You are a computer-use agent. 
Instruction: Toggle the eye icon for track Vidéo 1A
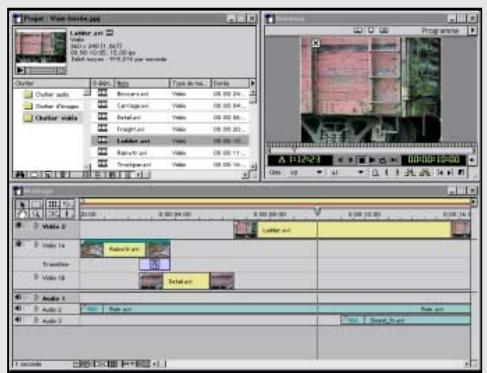coord(19,244)
